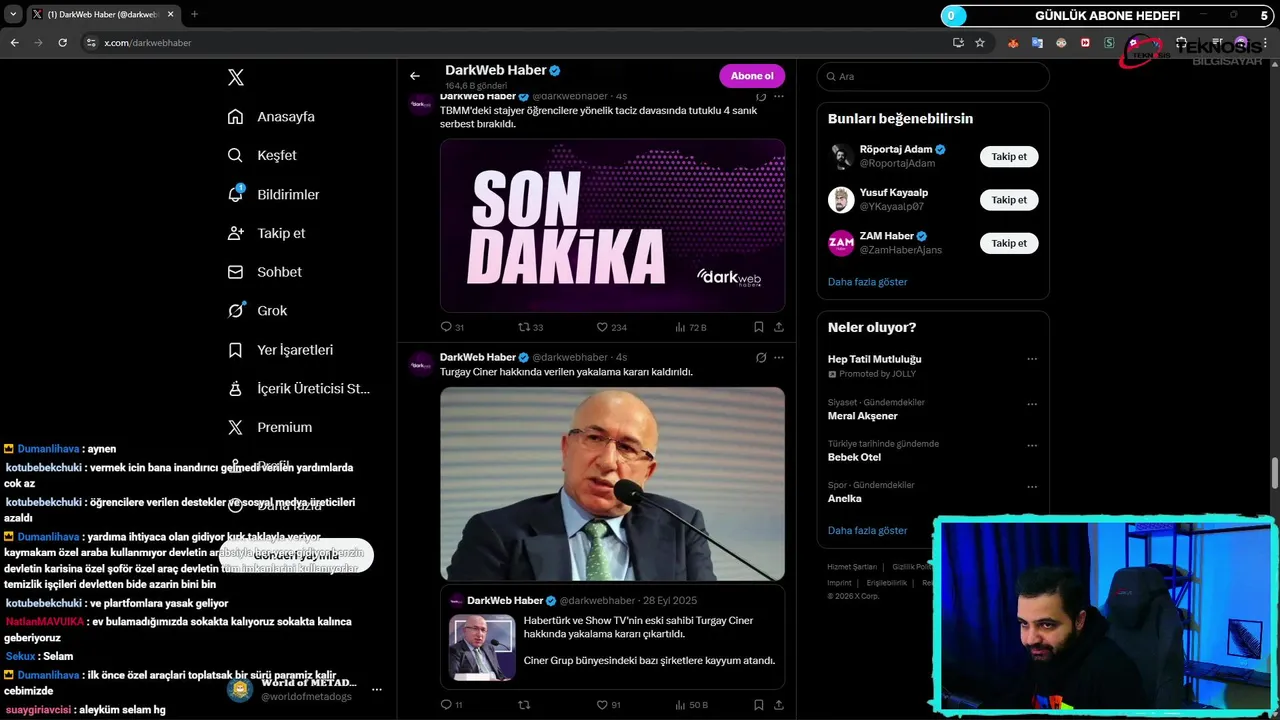Open more menu on Turgay Ciner post
This screenshot has height=720, width=1280.
(779, 357)
